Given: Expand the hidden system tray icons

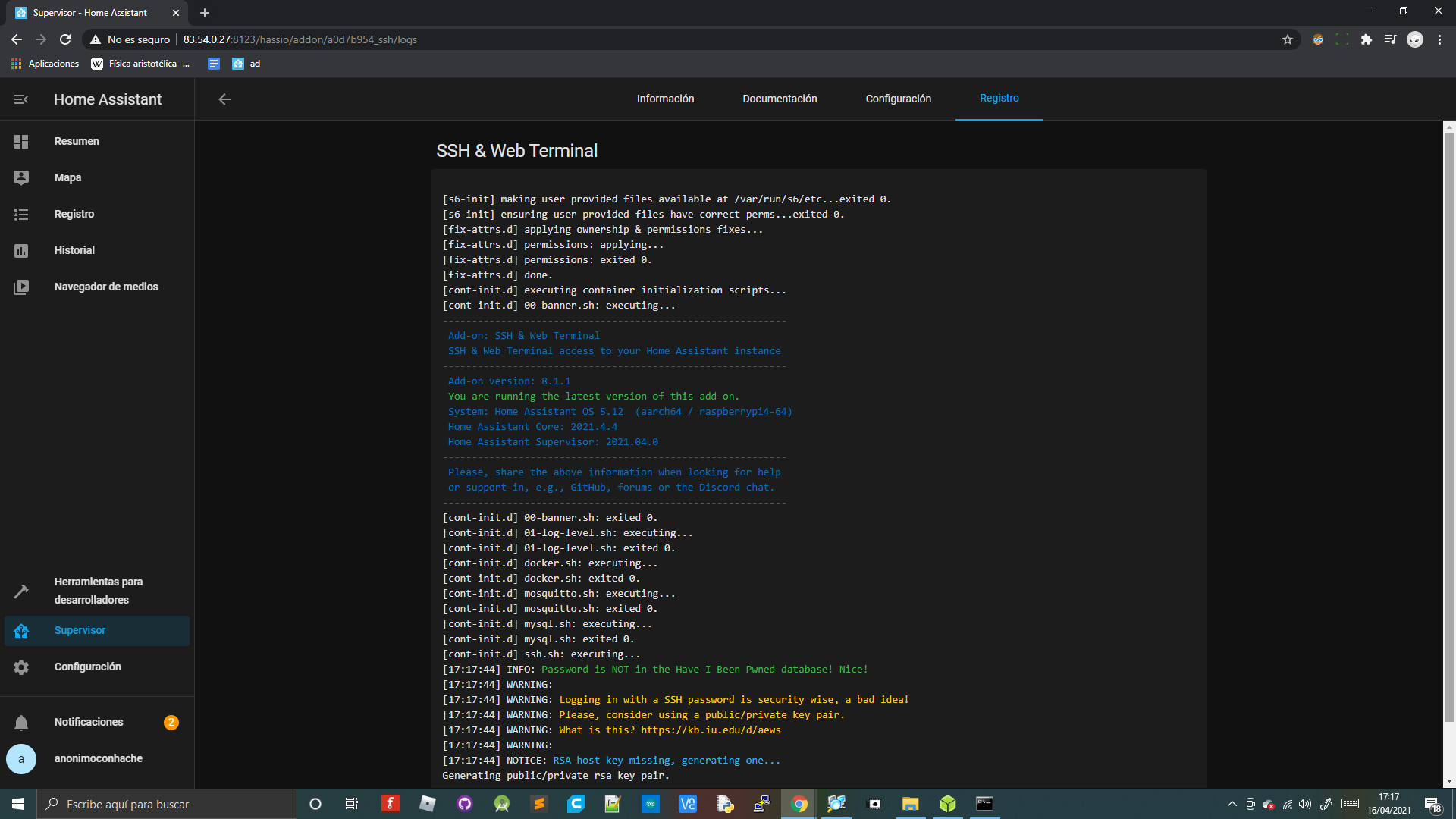Looking at the screenshot, I should (x=1232, y=804).
